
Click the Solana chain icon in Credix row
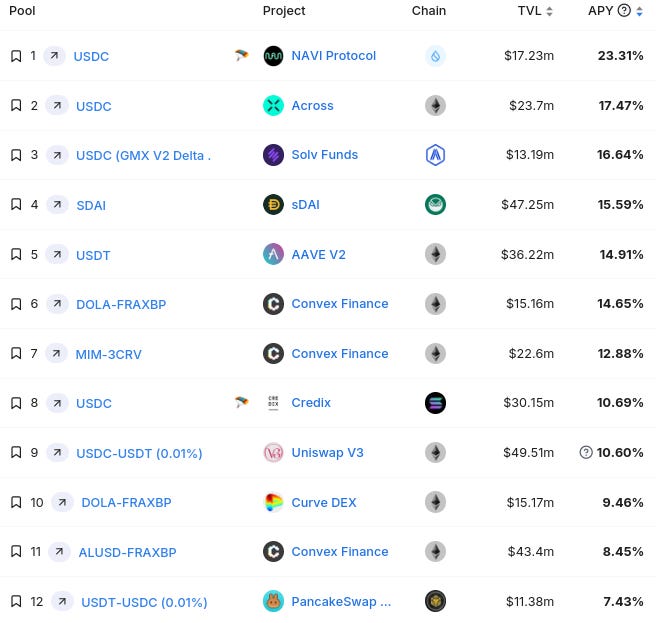[x=435, y=403]
